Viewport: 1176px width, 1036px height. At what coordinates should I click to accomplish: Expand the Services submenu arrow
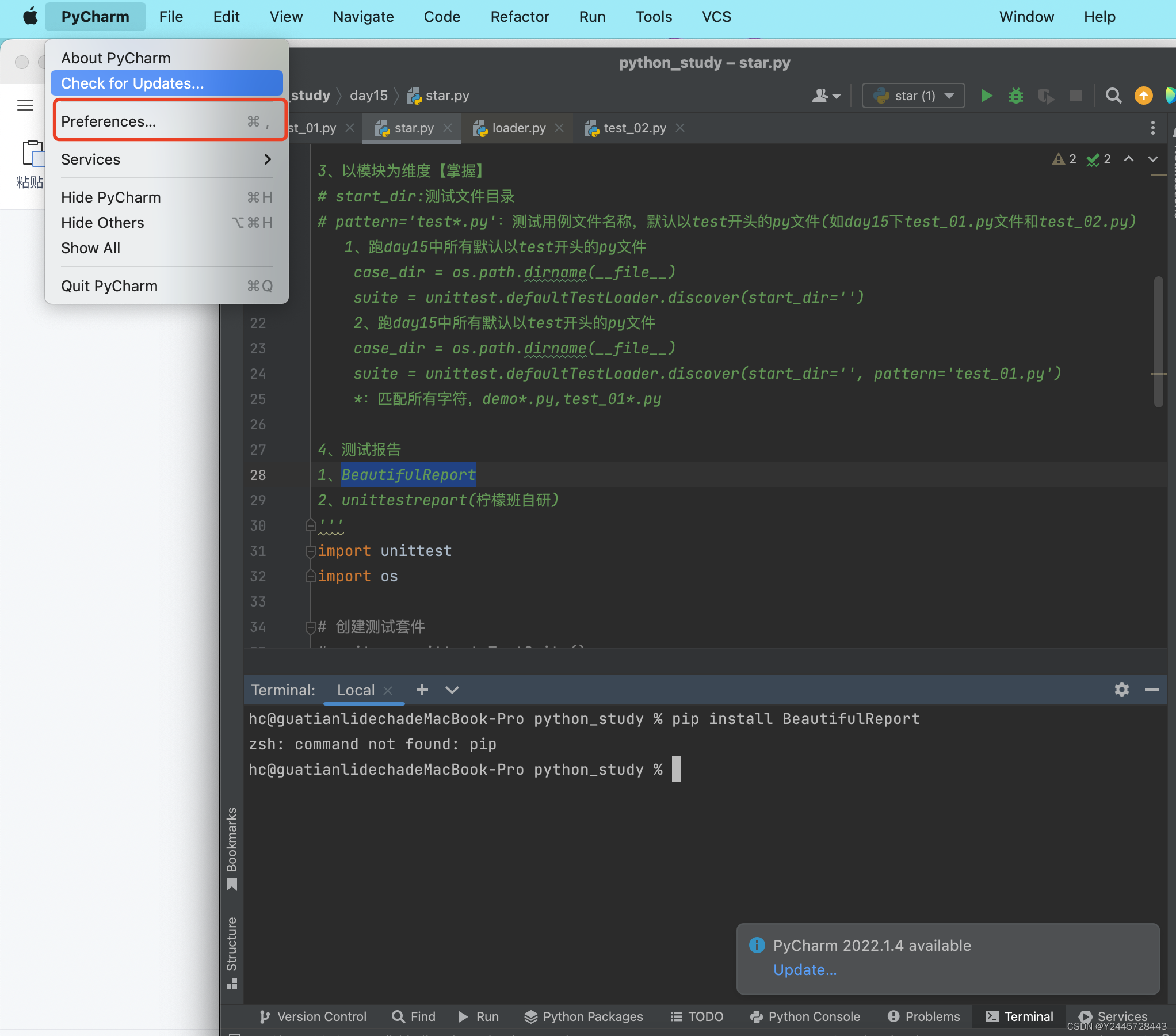[267, 159]
